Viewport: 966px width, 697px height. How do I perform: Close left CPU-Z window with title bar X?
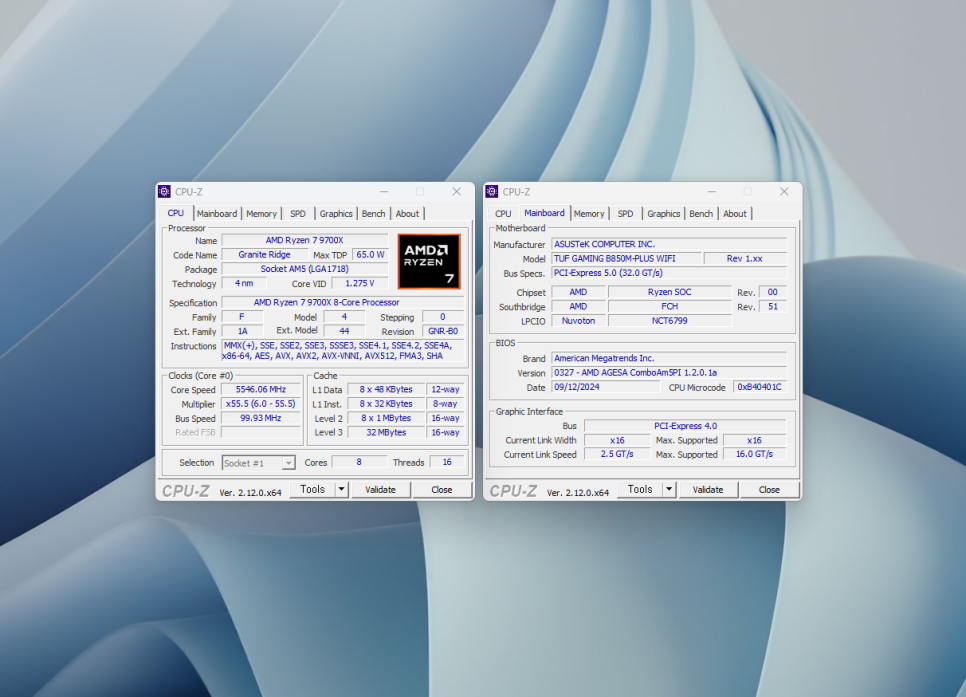[x=457, y=192]
